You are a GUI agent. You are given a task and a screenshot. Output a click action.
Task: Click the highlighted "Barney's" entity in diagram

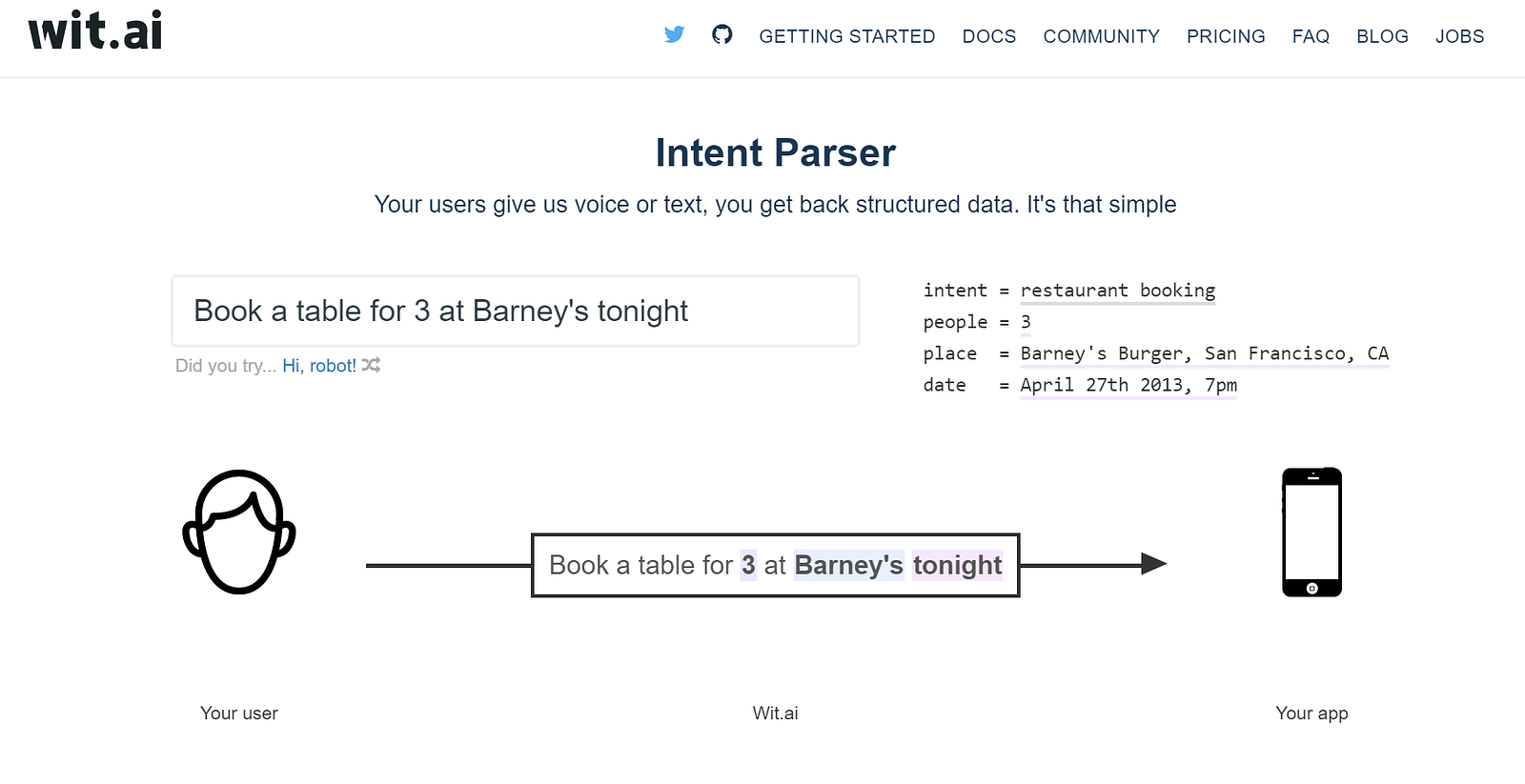[x=848, y=566]
